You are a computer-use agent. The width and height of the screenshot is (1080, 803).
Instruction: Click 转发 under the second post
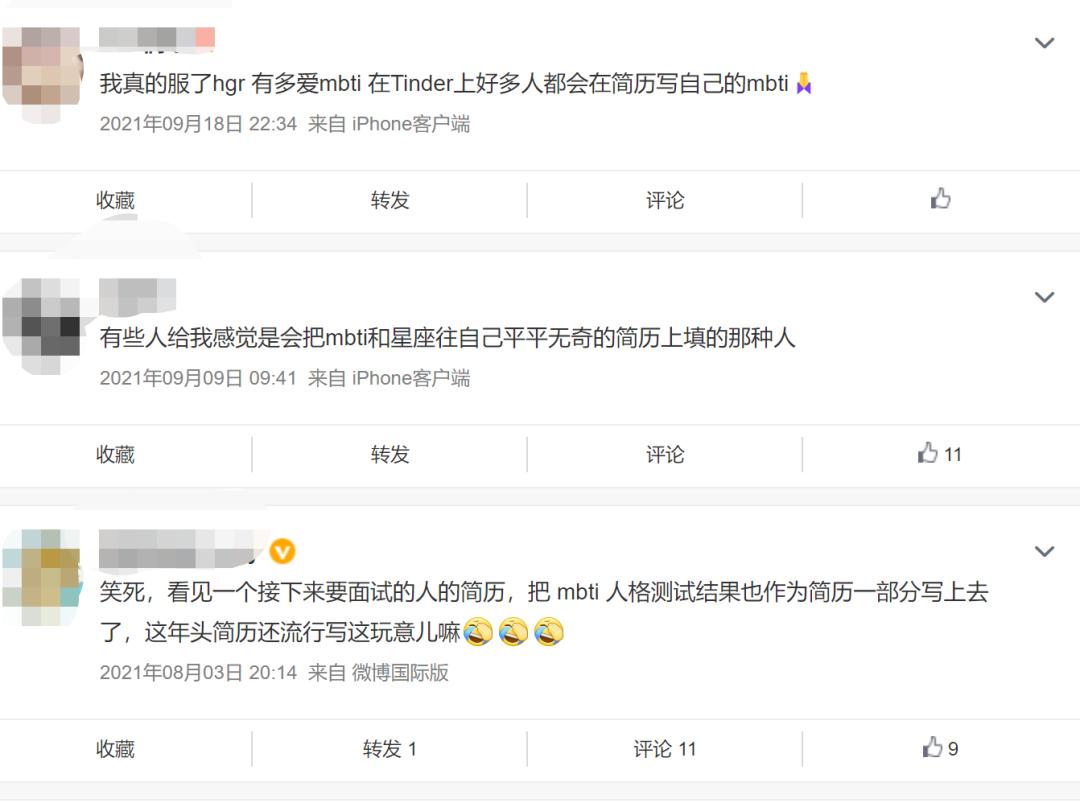pyautogui.click(x=390, y=455)
